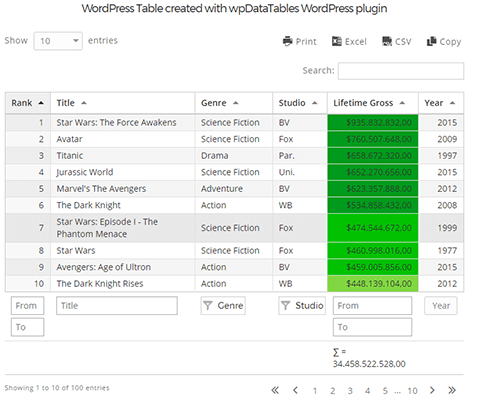Sort by the Lifetime Gross column header

pyautogui.click(x=373, y=103)
